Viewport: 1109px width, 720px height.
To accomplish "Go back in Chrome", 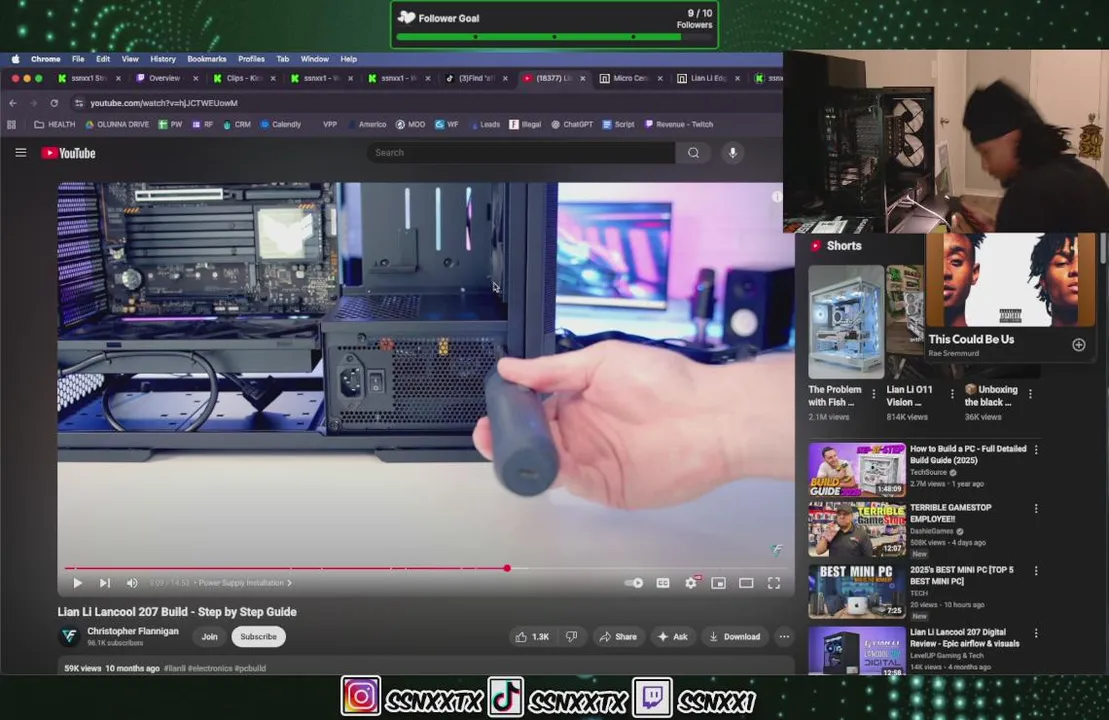I will (x=13, y=103).
